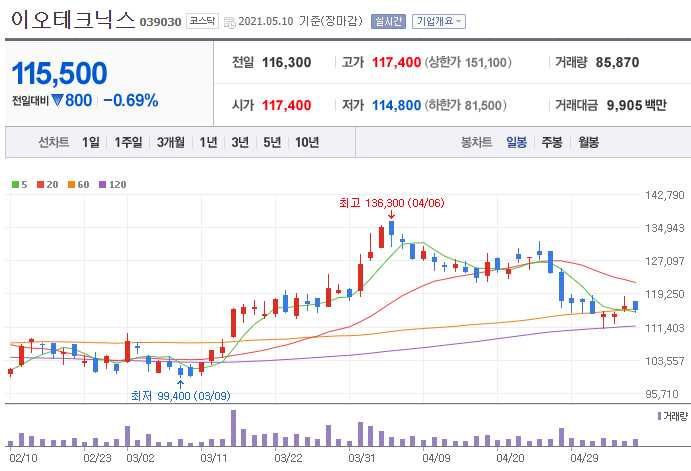Select the 1년 line chart tab
Image resolution: width=691 pixels, height=471 pixels.
(x=208, y=142)
